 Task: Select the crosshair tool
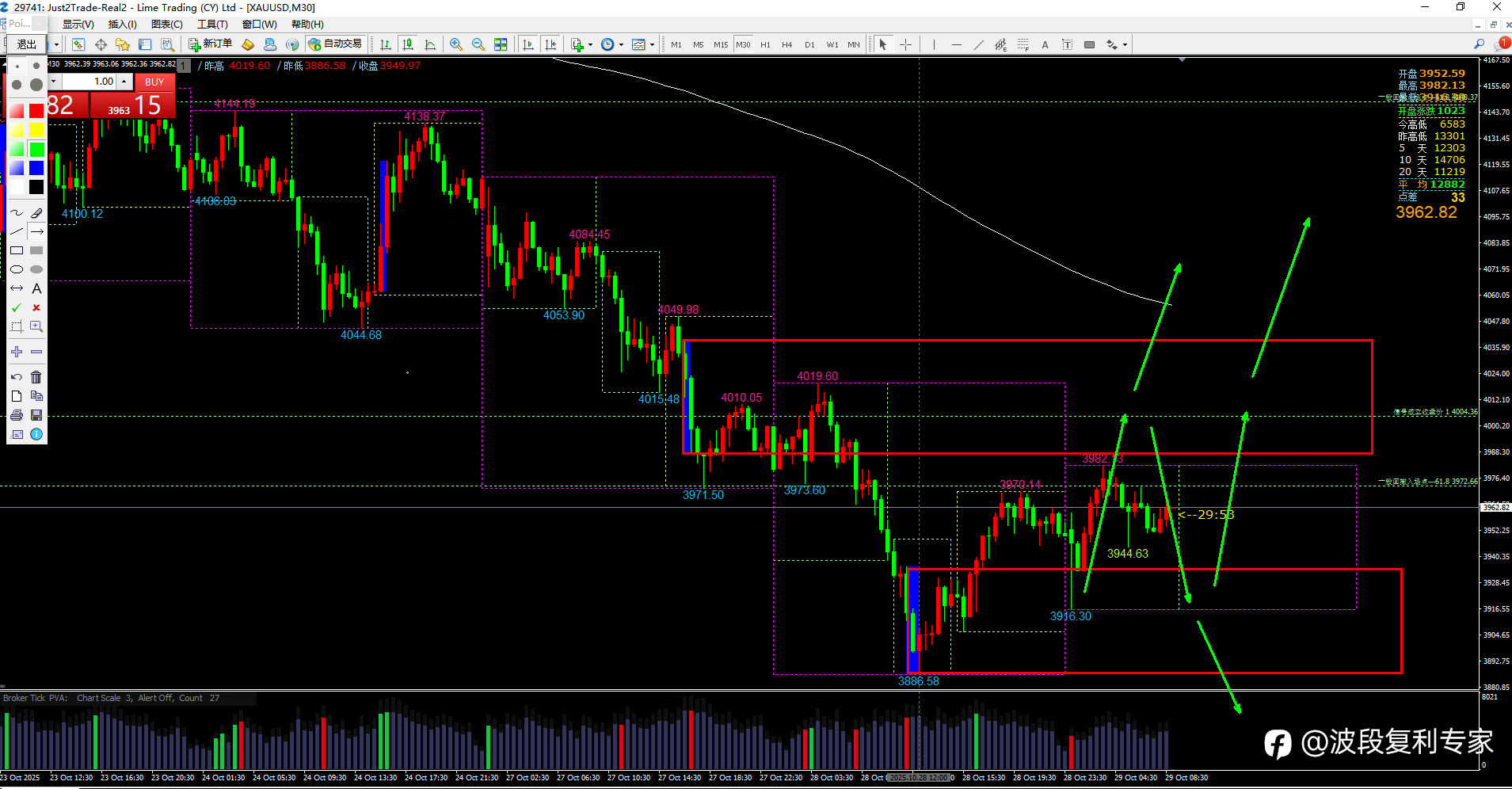pos(905,44)
